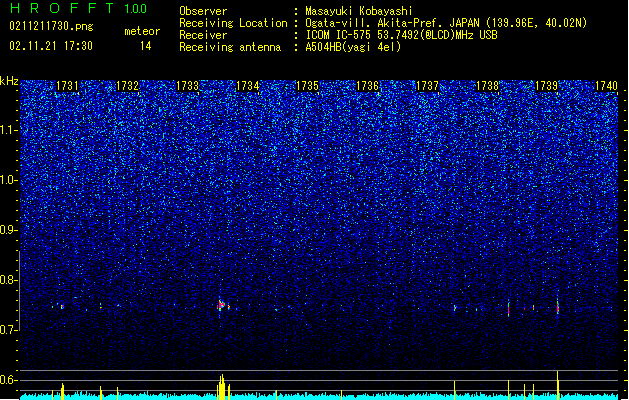
Task: Click the 1733 time marker
Action: pyautogui.click(x=187, y=85)
